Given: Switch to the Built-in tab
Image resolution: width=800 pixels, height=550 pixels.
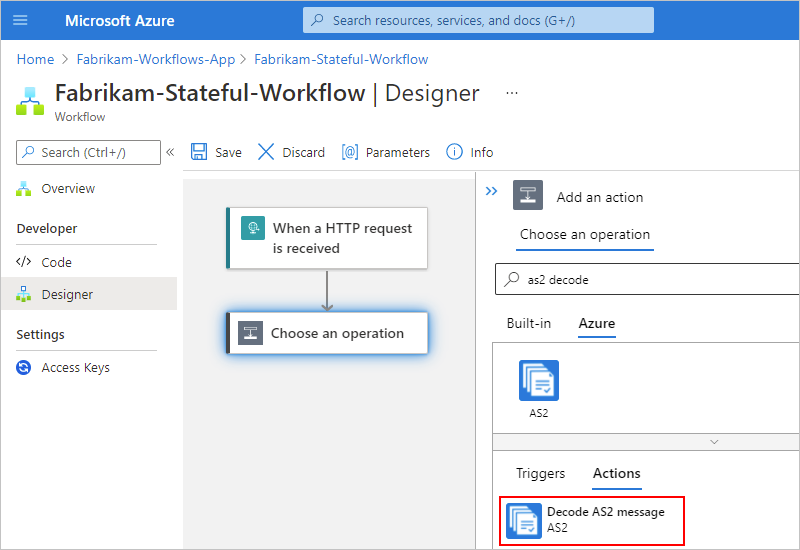Looking at the screenshot, I should coord(528,324).
